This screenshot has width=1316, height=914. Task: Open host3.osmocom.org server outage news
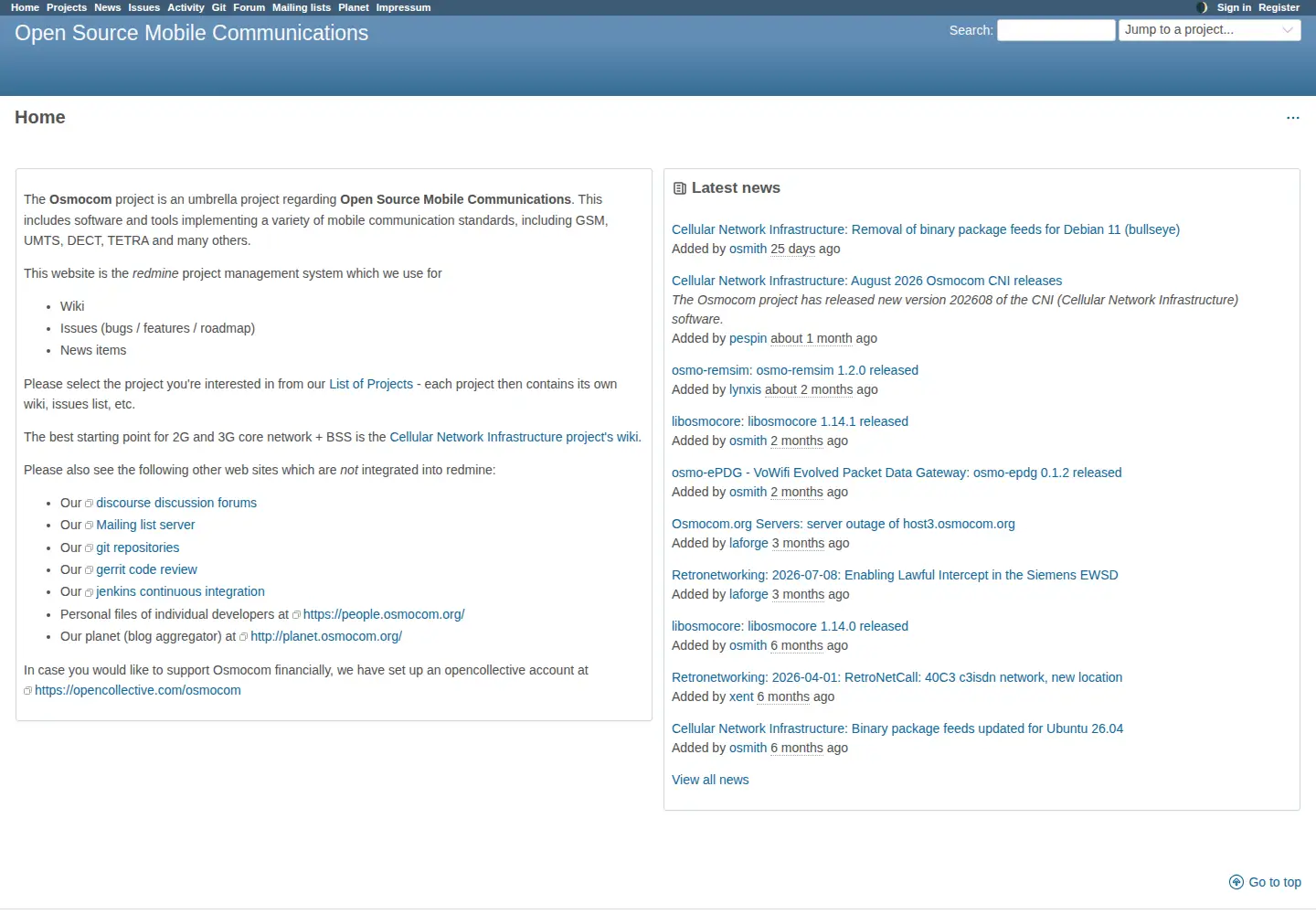coord(844,524)
